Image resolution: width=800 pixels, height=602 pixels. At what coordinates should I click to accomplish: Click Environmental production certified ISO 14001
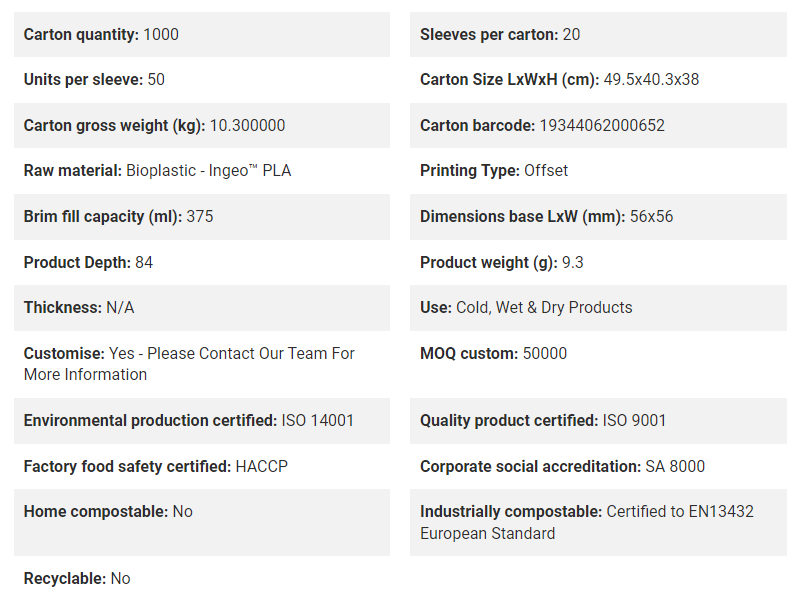pos(189,420)
